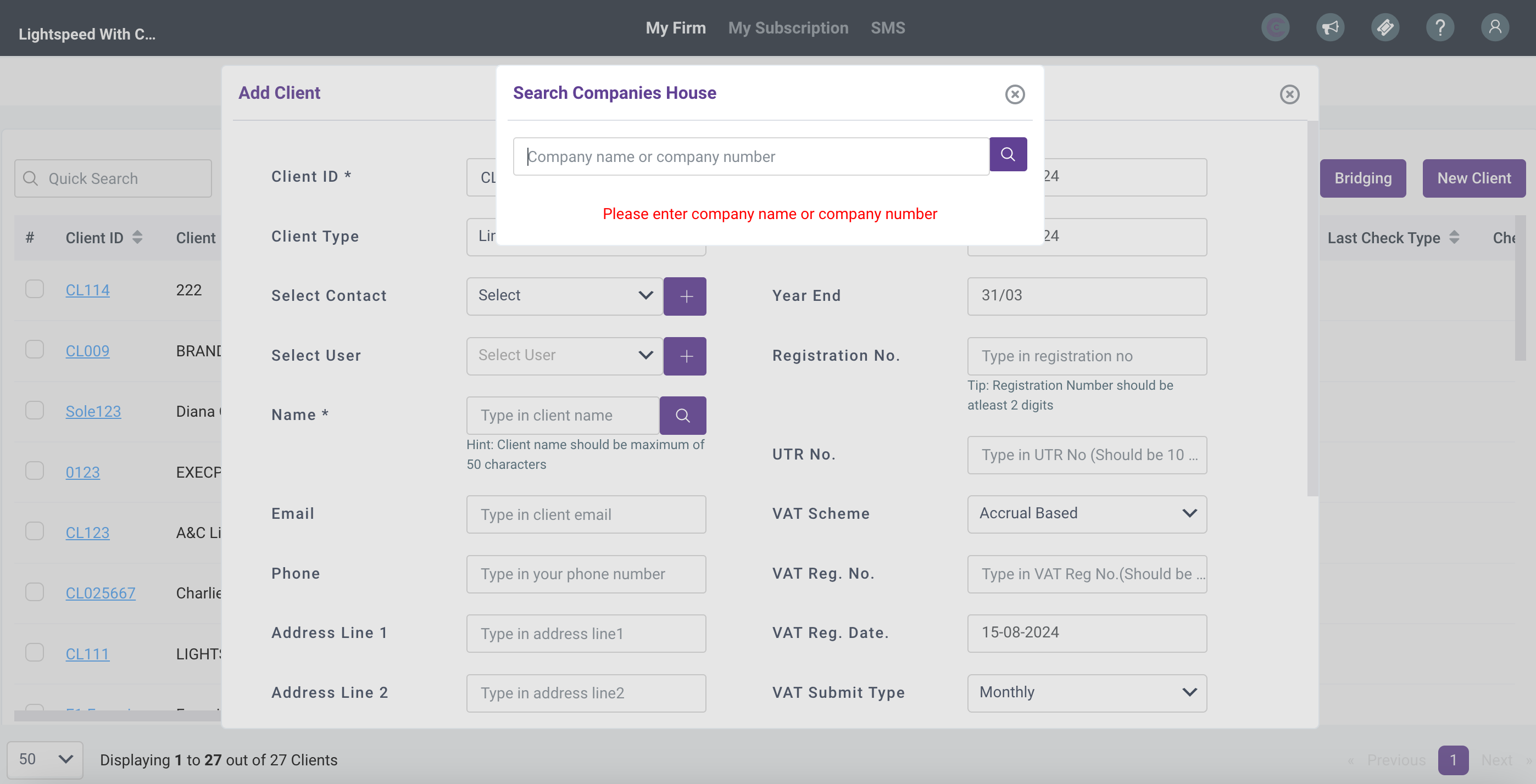Tick the checkbox for client CL114
This screenshot has height=784, width=1536.
(x=35, y=289)
